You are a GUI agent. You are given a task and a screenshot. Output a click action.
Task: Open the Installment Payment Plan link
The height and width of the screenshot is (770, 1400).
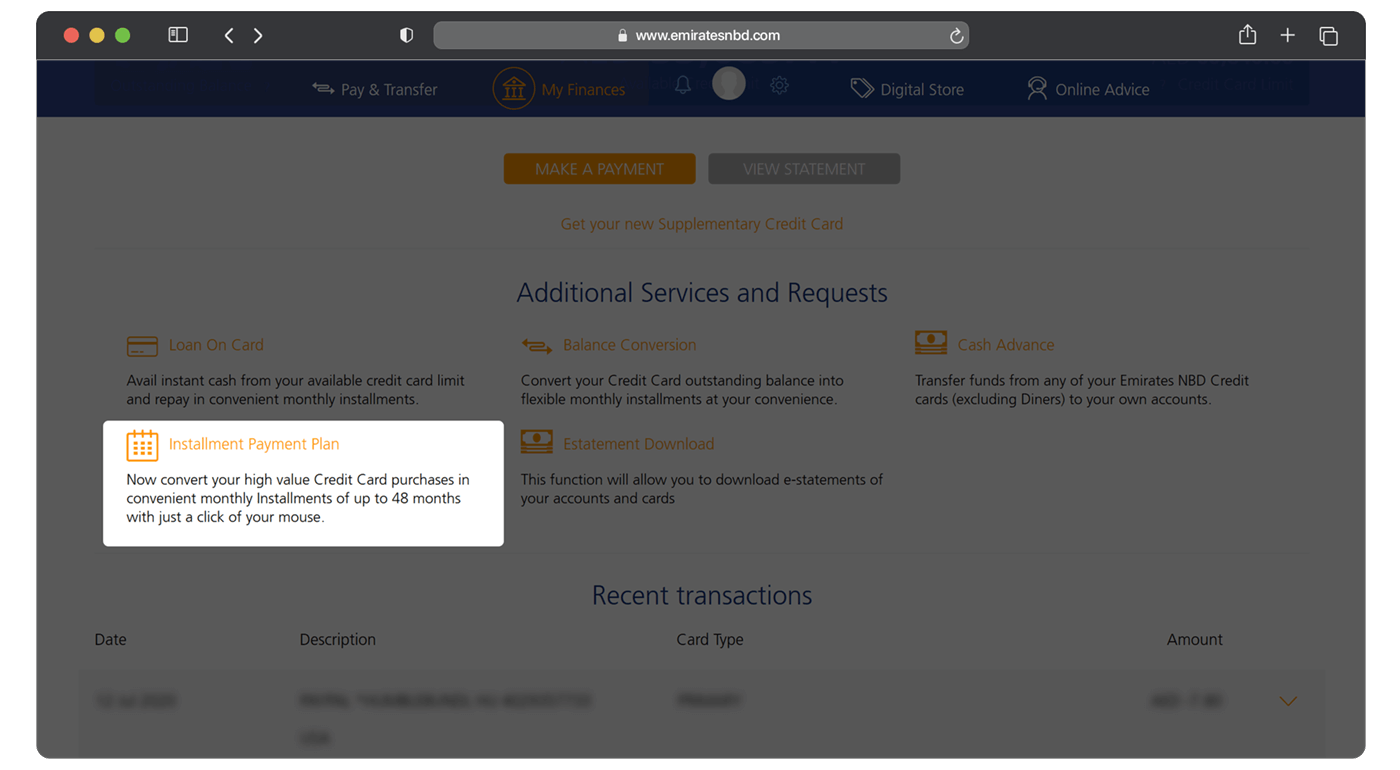pyautogui.click(x=254, y=444)
